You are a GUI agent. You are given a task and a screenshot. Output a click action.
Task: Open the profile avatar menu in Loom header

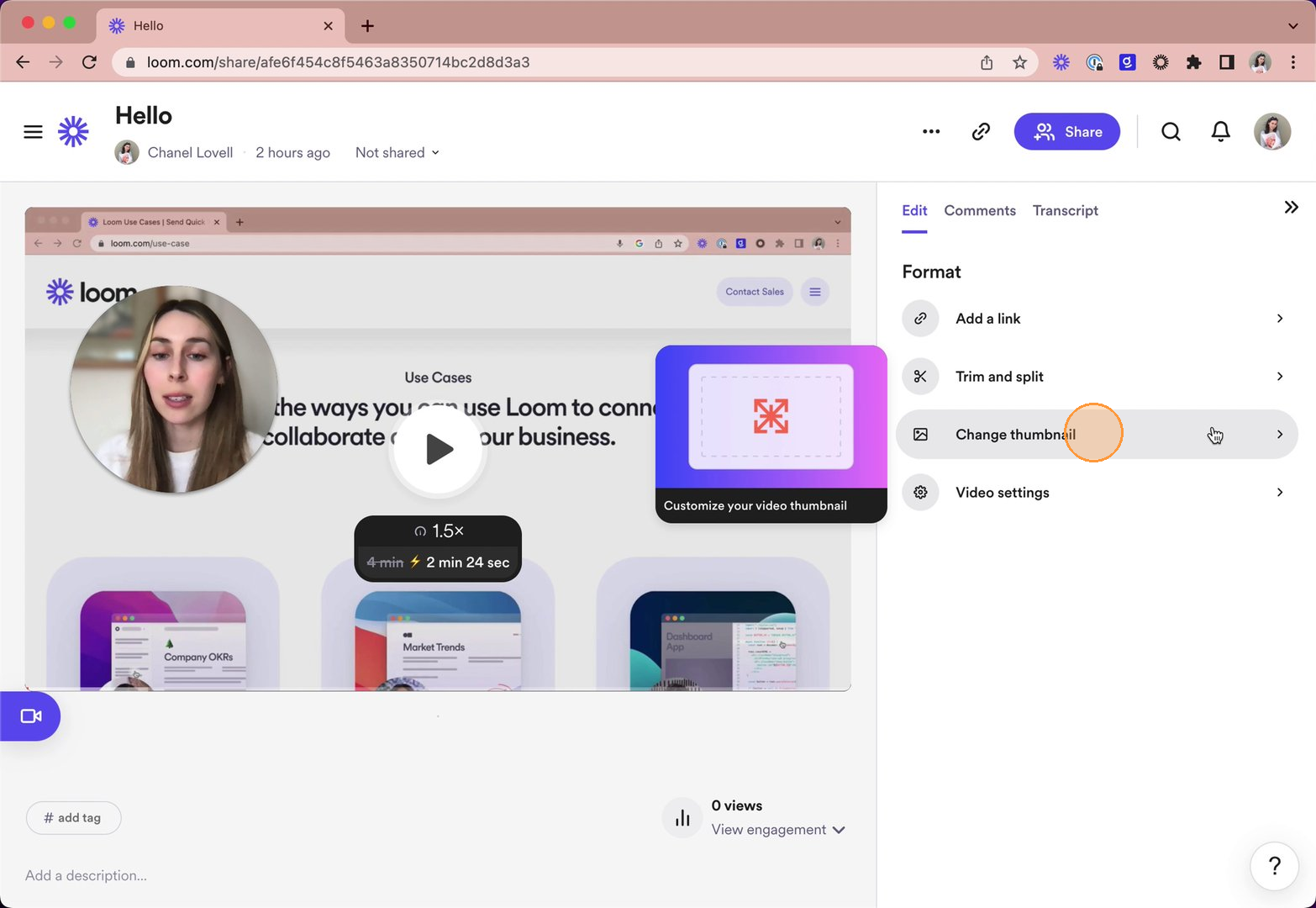click(x=1272, y=131)
